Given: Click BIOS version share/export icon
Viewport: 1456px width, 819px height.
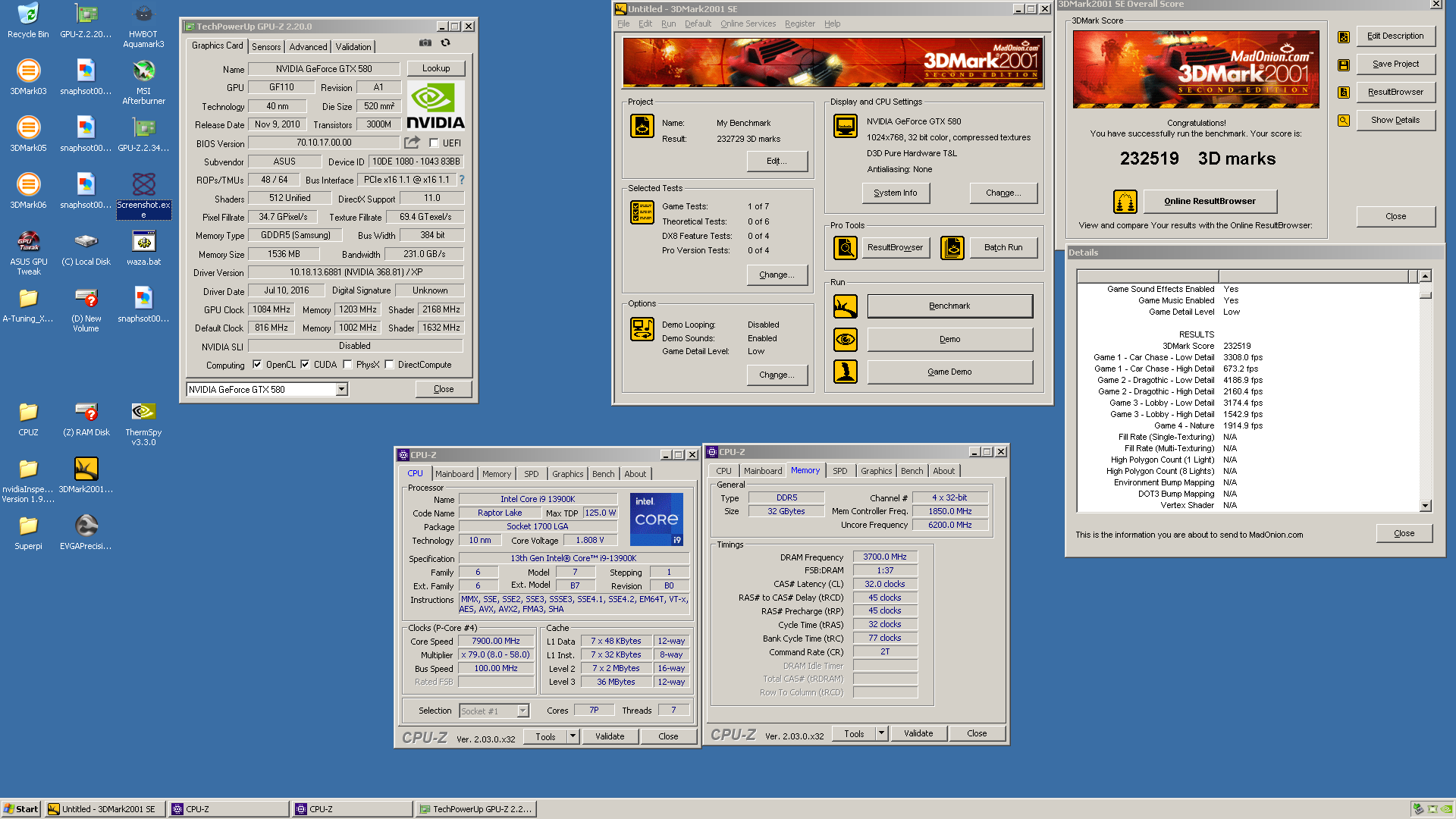Looking at the screenshot, I should 412,142.
